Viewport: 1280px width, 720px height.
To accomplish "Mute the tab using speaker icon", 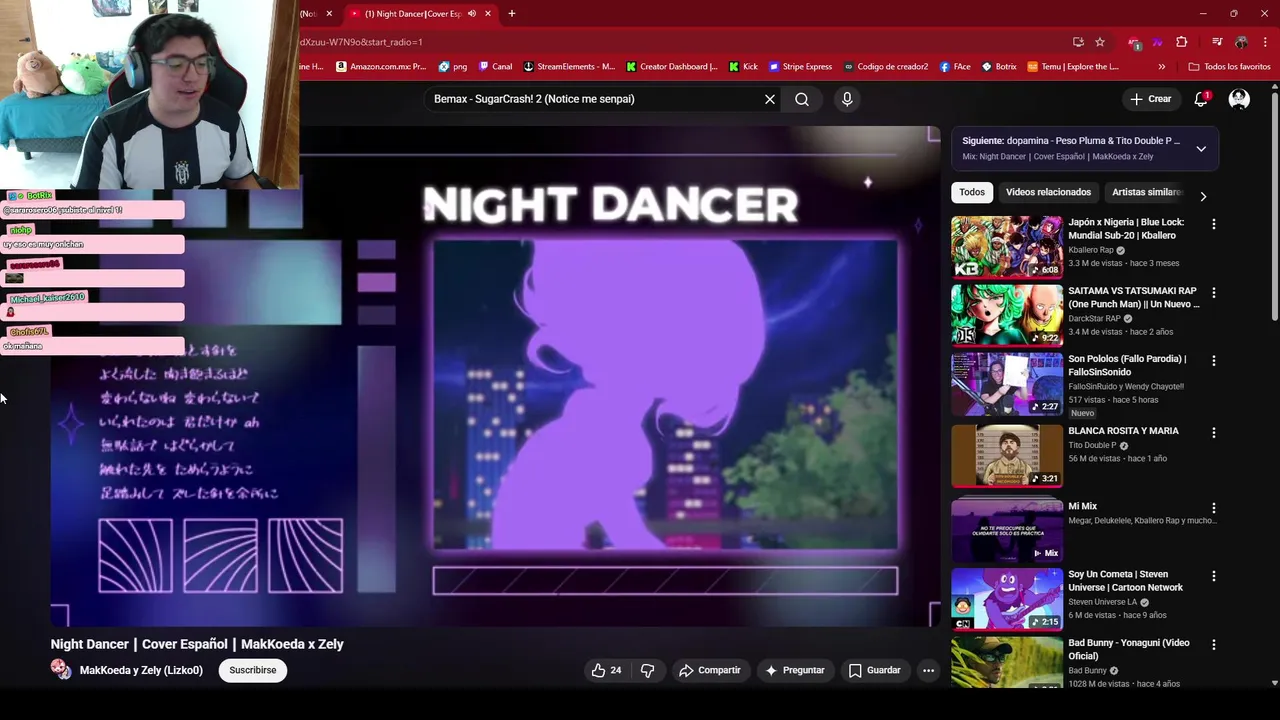I will [472, 14].
